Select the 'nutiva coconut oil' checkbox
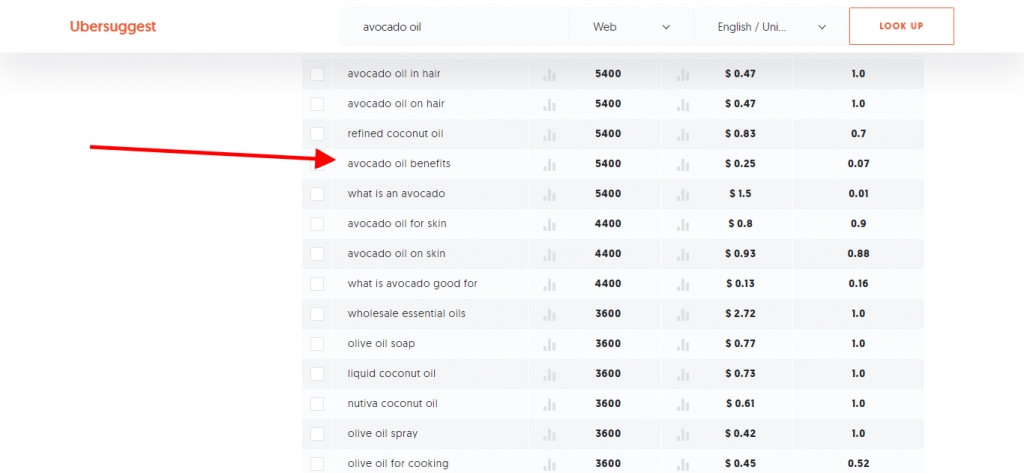The width and height of the screenshot is (1024, 473). point(317,404)
